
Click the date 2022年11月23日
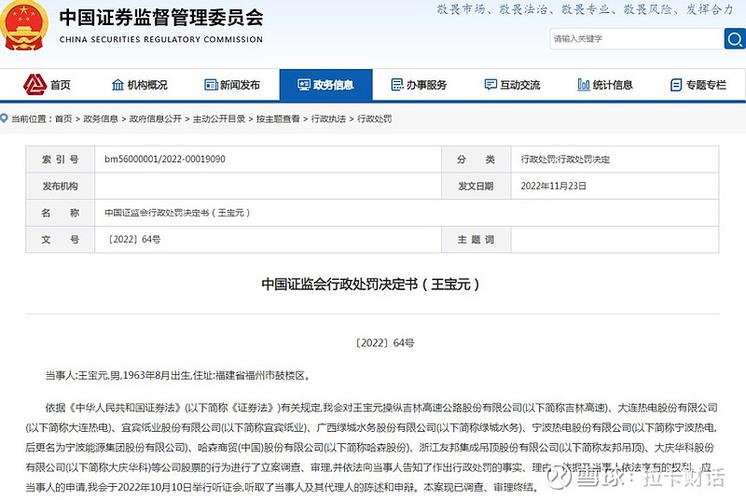[x=553, y=186]
